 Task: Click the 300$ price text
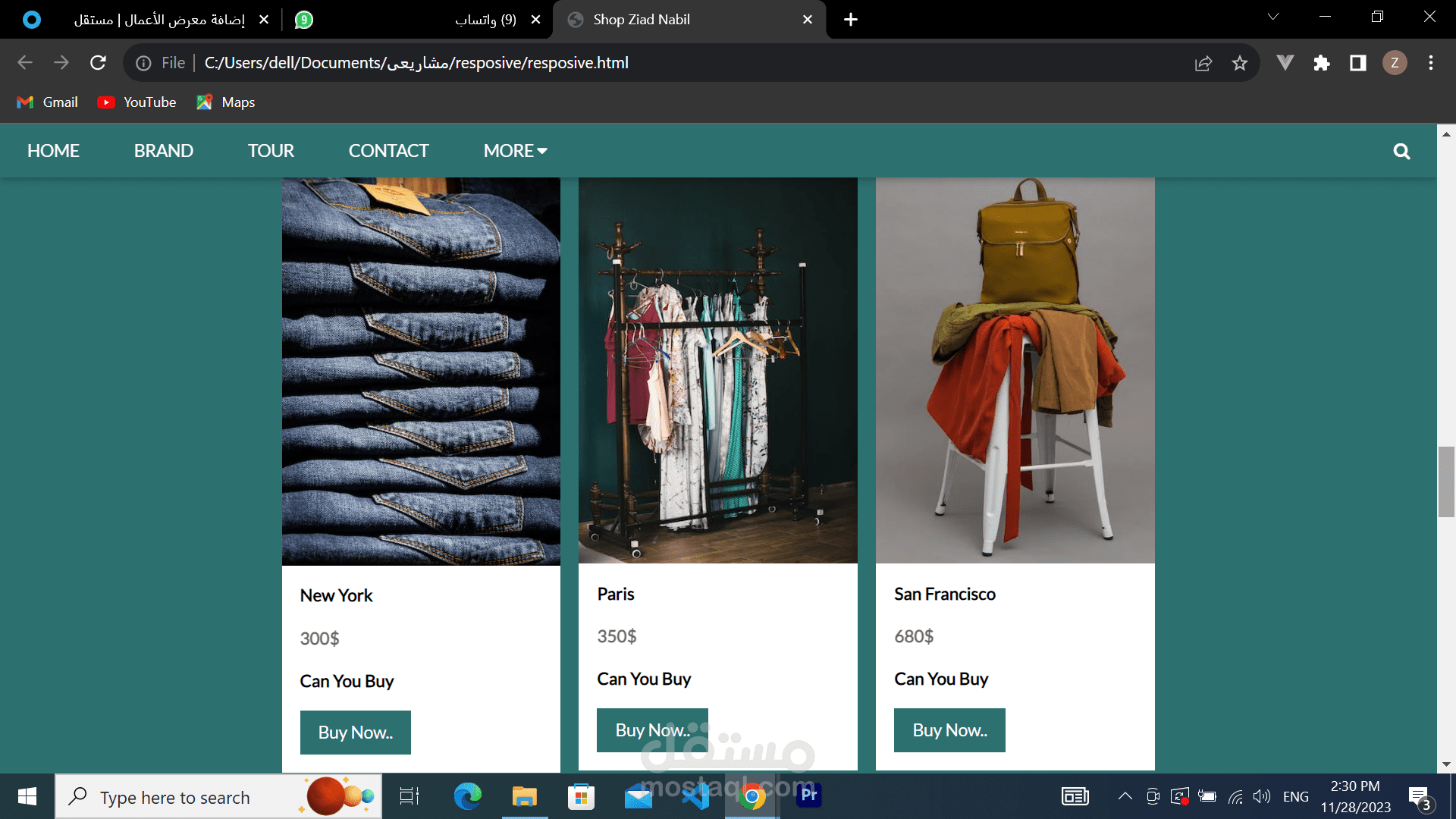pos(319,639)
